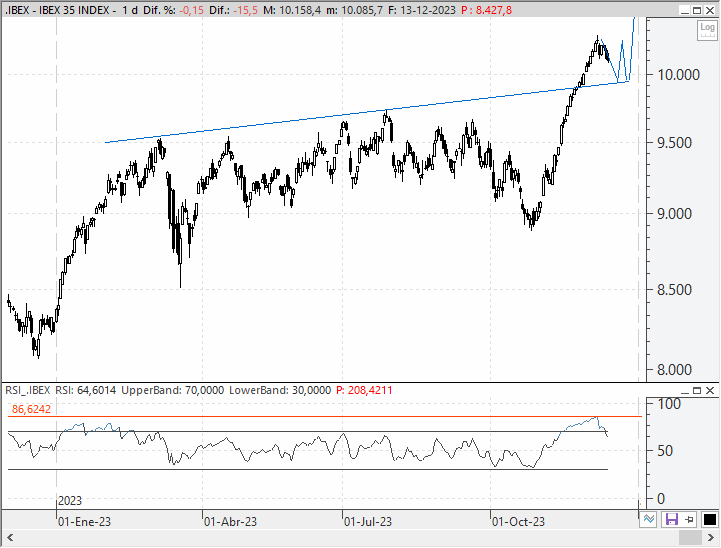Screen dimensions: 721x548
Task: Click the horizontal scrollbar thumb
Action: point(690,537)
